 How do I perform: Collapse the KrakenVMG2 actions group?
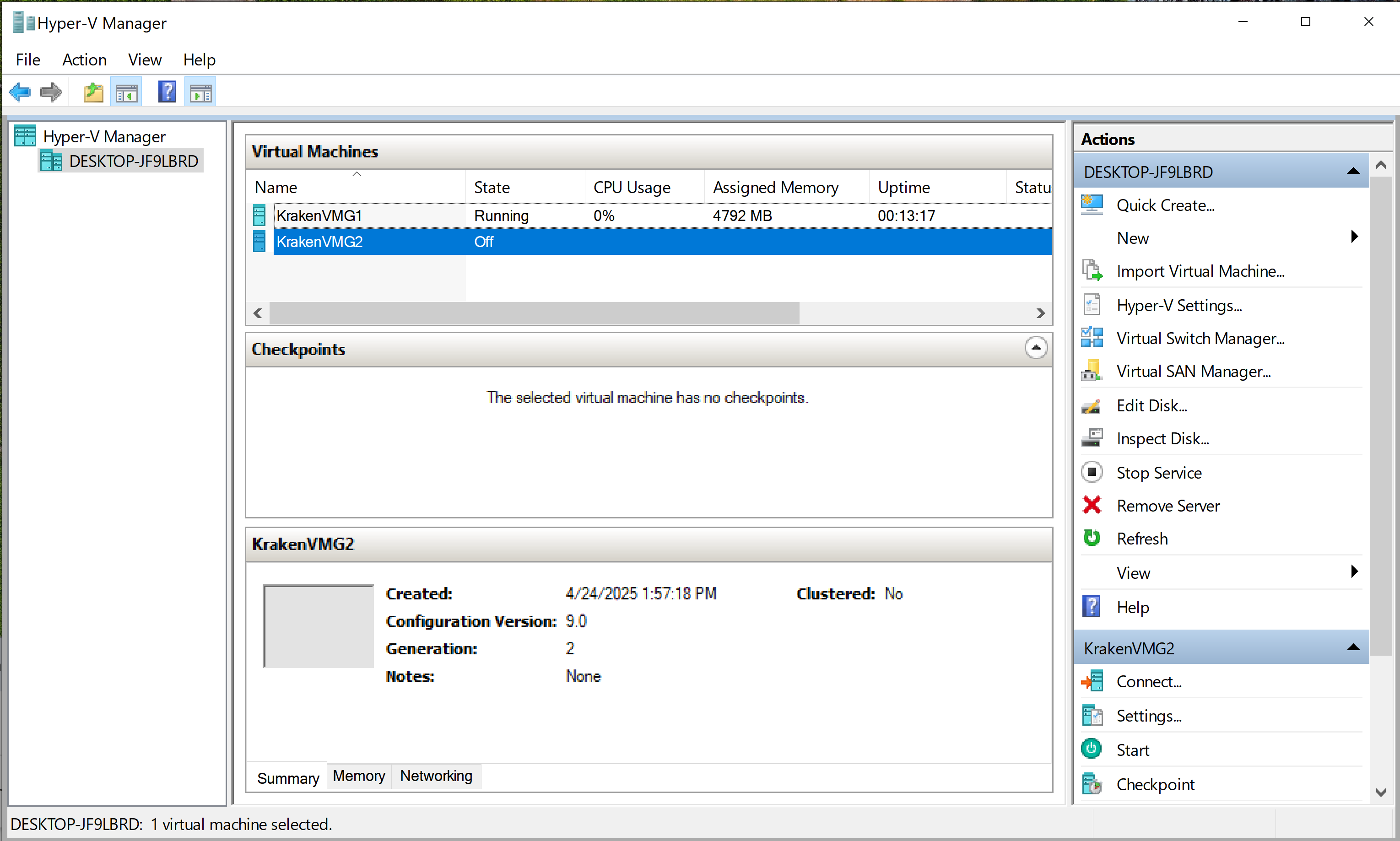coord(1353,647)
